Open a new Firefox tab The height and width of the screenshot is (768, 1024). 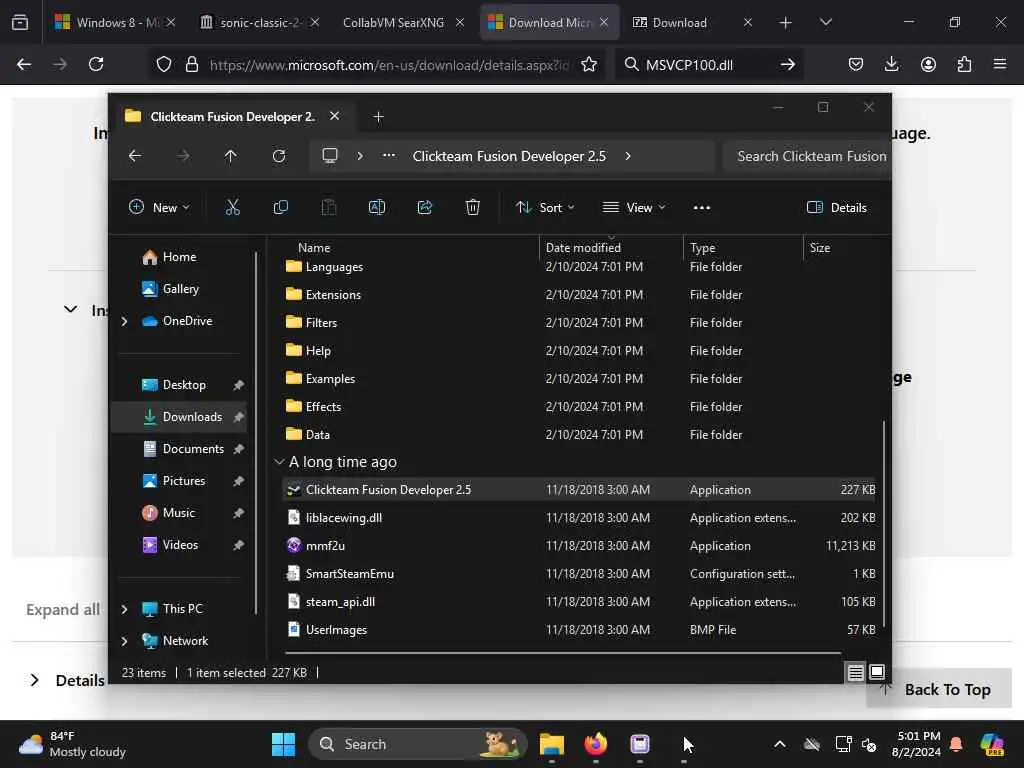(786, 22)
